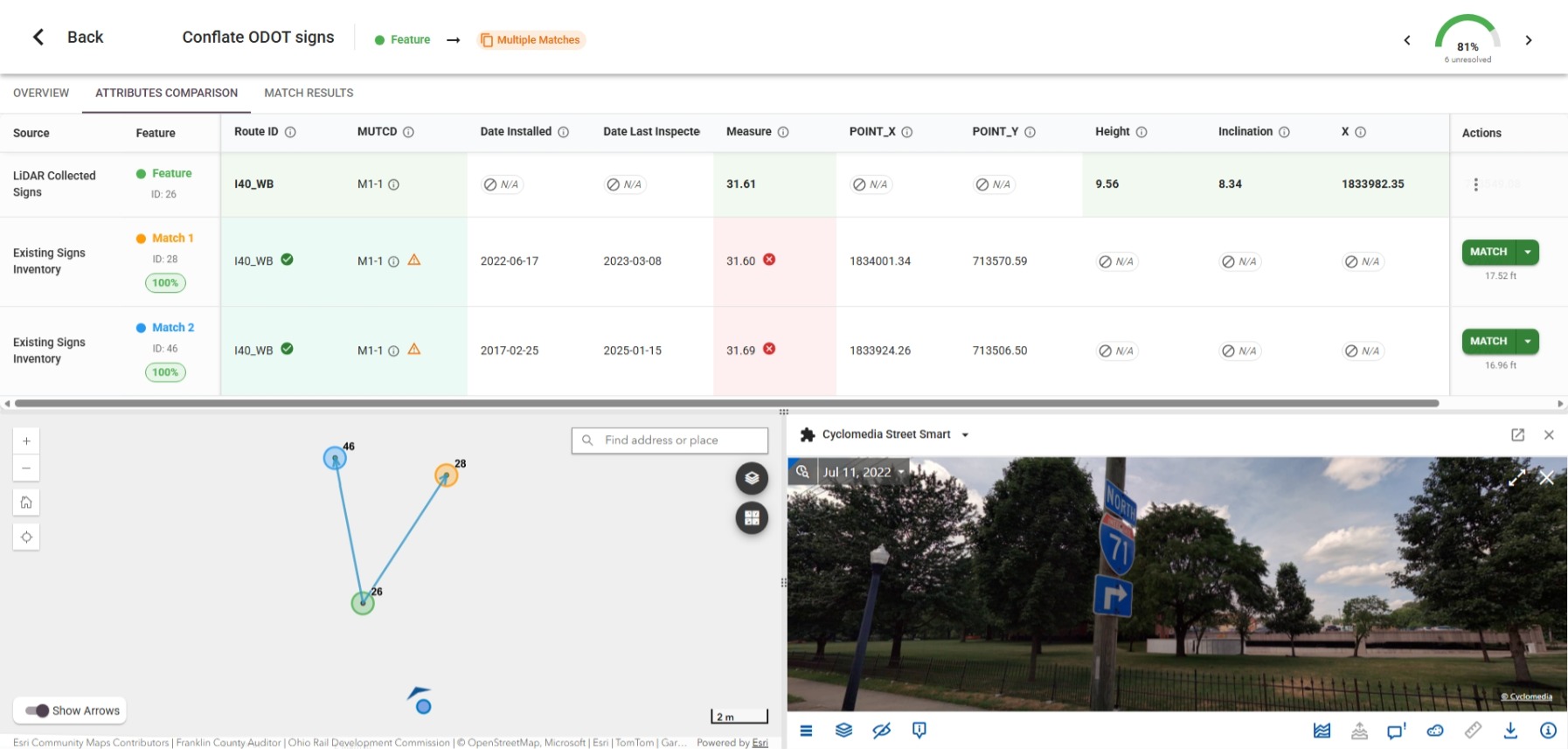
Task: Toggle the point cloud icon
Action: click(1434, 731)
